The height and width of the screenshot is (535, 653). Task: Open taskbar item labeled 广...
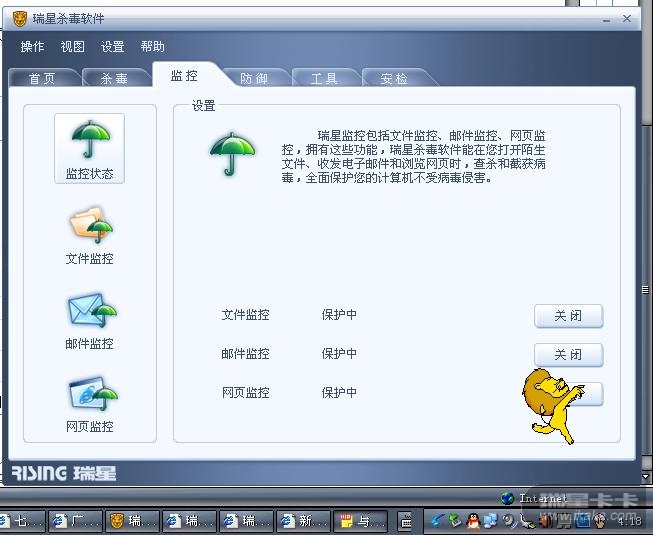point(75,521)
